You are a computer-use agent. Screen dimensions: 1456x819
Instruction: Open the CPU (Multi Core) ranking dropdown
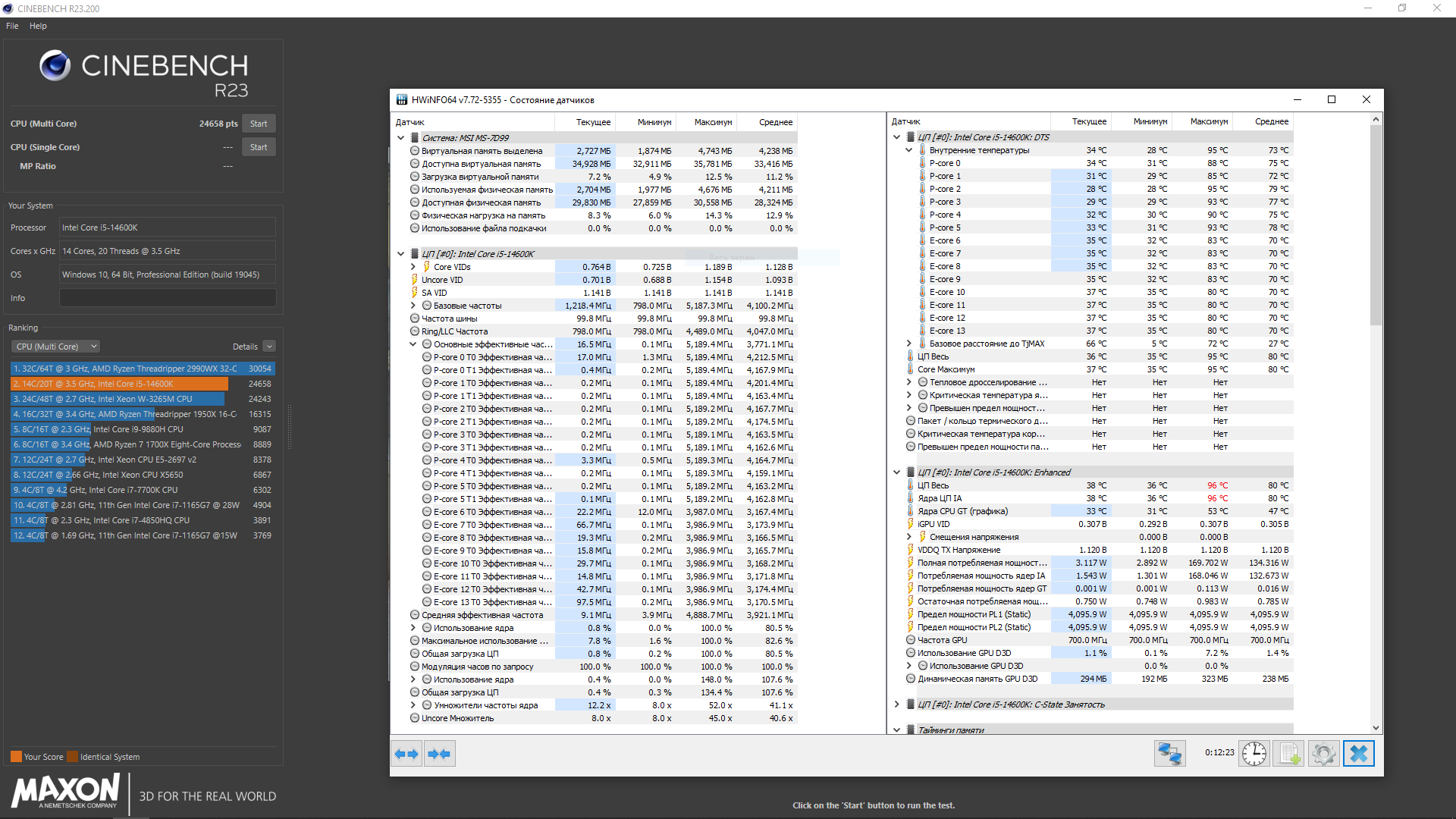(55, 347)
